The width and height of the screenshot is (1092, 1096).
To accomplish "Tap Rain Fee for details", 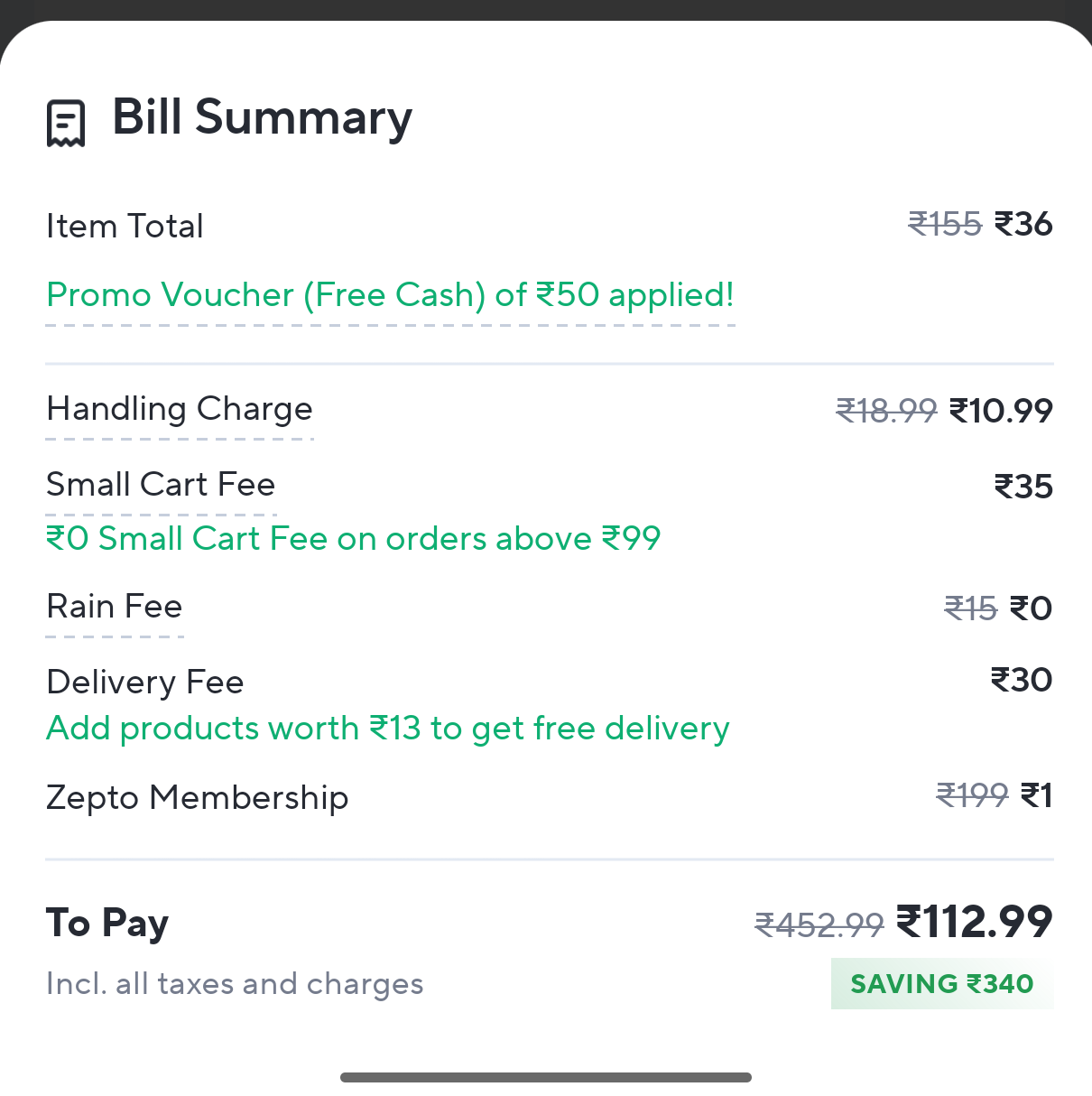I will tap(115, 607).
